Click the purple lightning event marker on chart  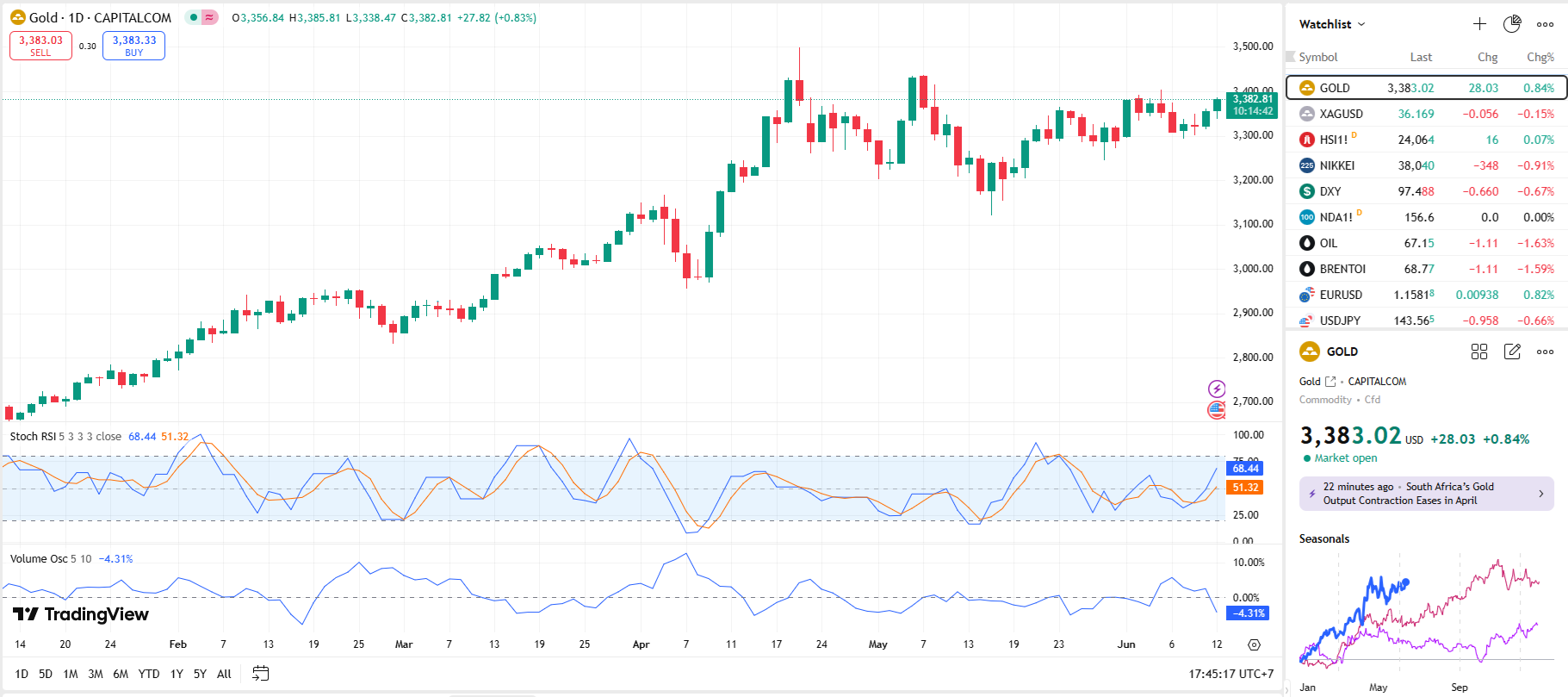[x=1217, y=389]
